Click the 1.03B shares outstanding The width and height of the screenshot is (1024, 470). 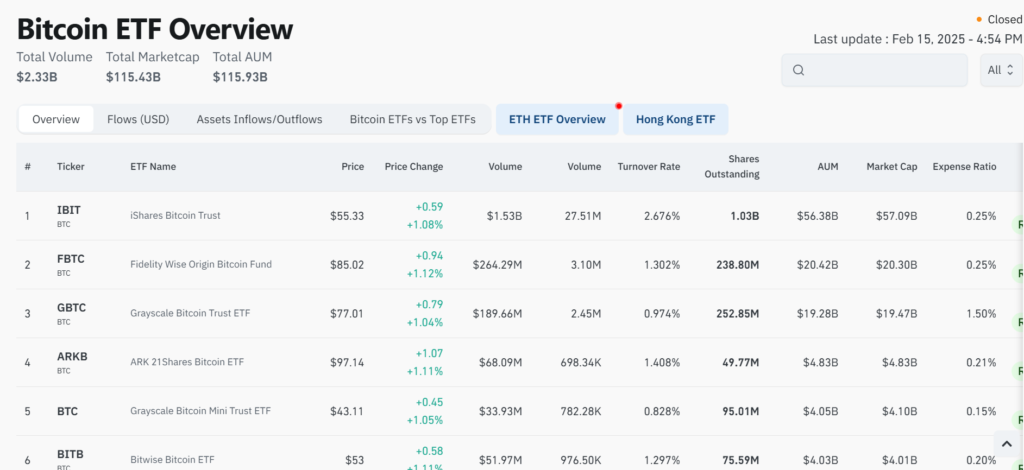point(745,216)
